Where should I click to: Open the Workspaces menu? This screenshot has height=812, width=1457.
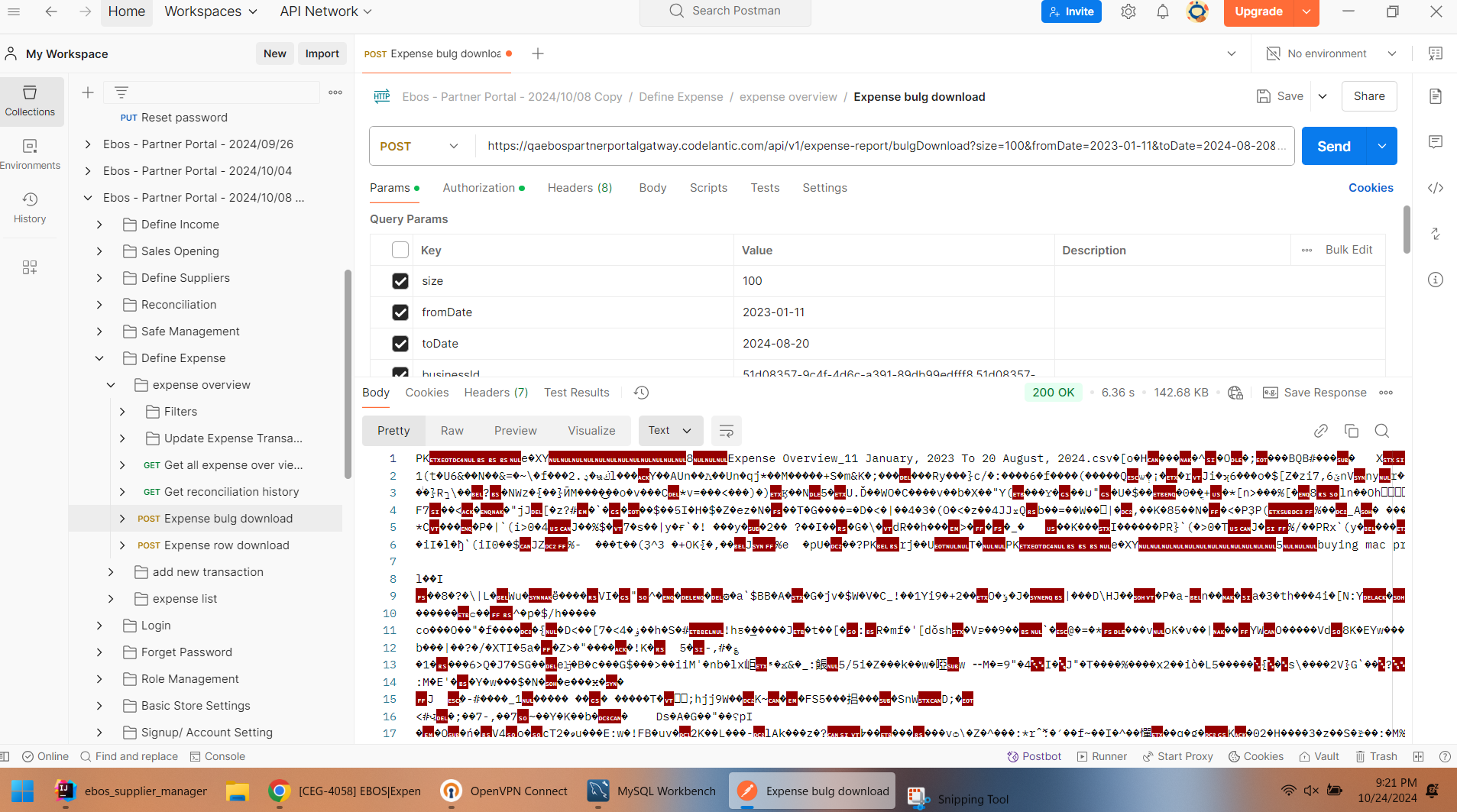[x=211, y=11]
